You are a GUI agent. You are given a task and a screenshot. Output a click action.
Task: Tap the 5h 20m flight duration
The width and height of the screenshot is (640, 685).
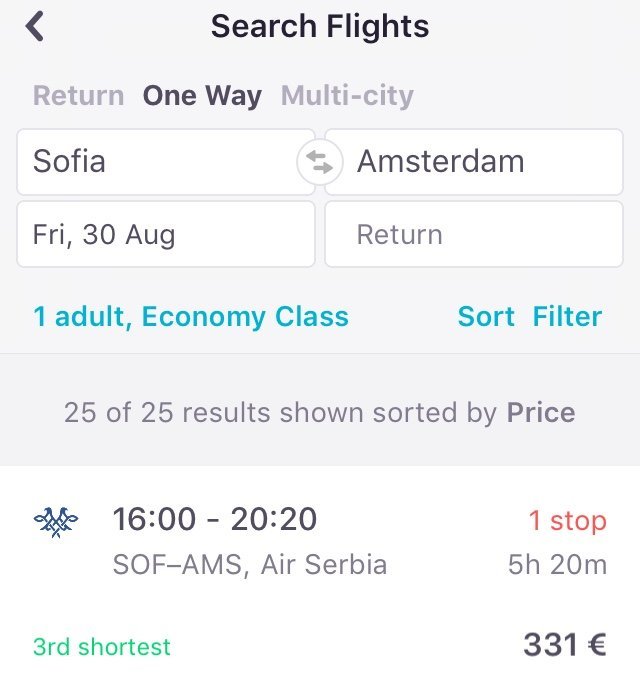[557, 565]
